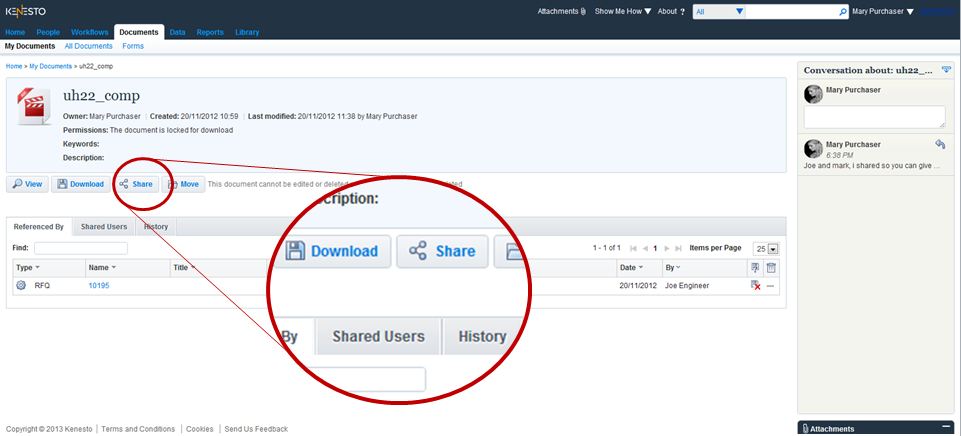The image size is (961, 436).
Task: Switch to the Data tab
Action: tap(178, 32)
